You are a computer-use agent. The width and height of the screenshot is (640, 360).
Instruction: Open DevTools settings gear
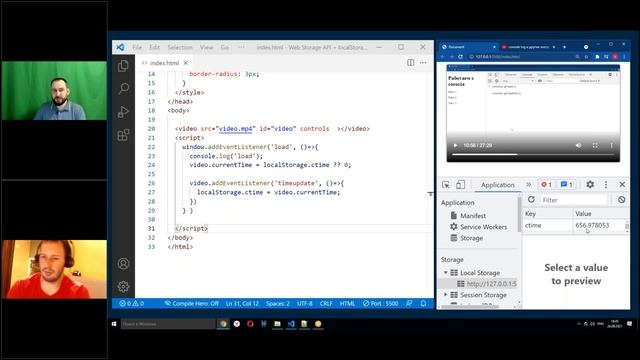click(x=590, y=184)
